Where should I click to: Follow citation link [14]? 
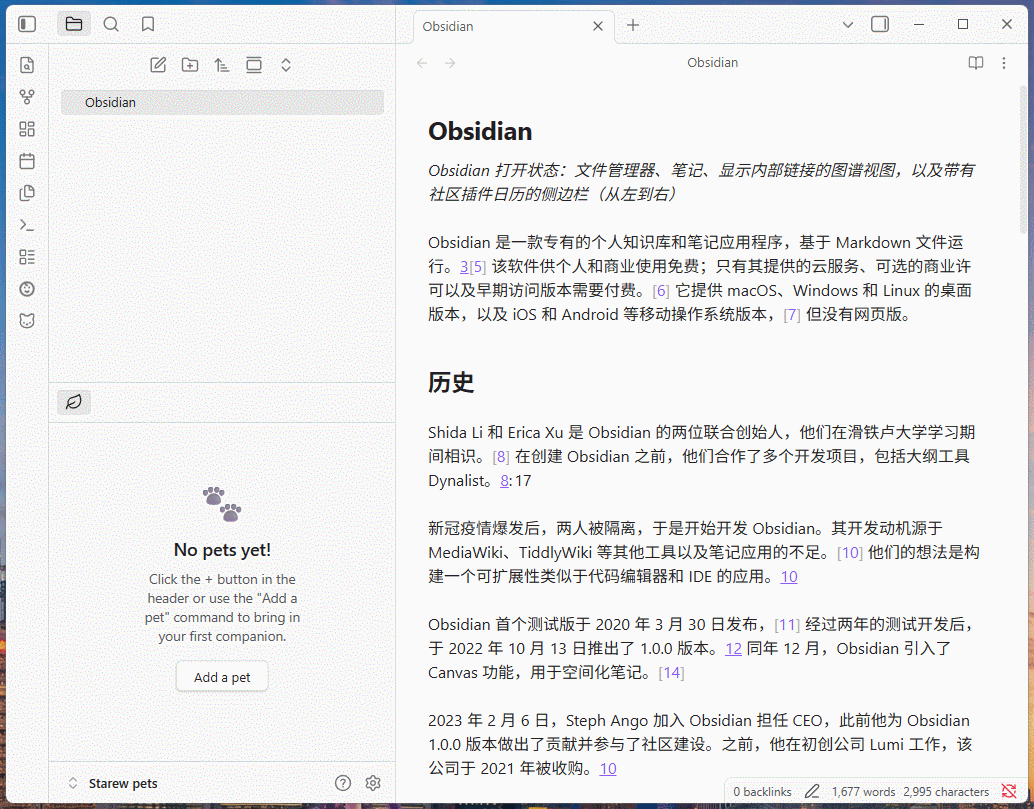(671, 673)
